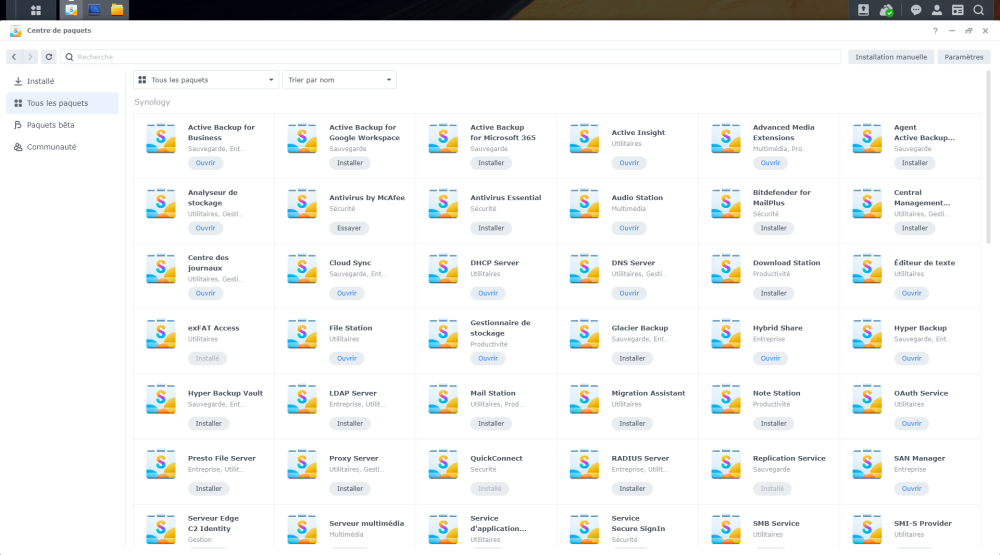Open the DSM main menu grid icon

tap(36, 10)
